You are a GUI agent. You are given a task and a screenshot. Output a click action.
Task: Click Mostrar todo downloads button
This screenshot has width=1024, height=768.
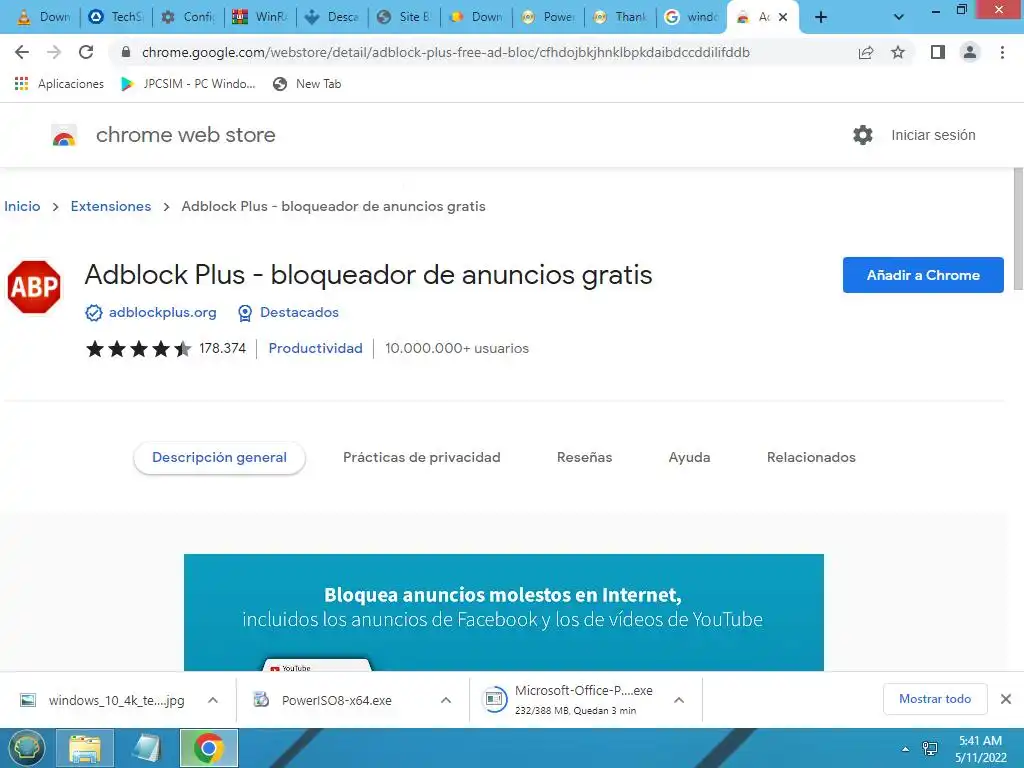[935, 699]
